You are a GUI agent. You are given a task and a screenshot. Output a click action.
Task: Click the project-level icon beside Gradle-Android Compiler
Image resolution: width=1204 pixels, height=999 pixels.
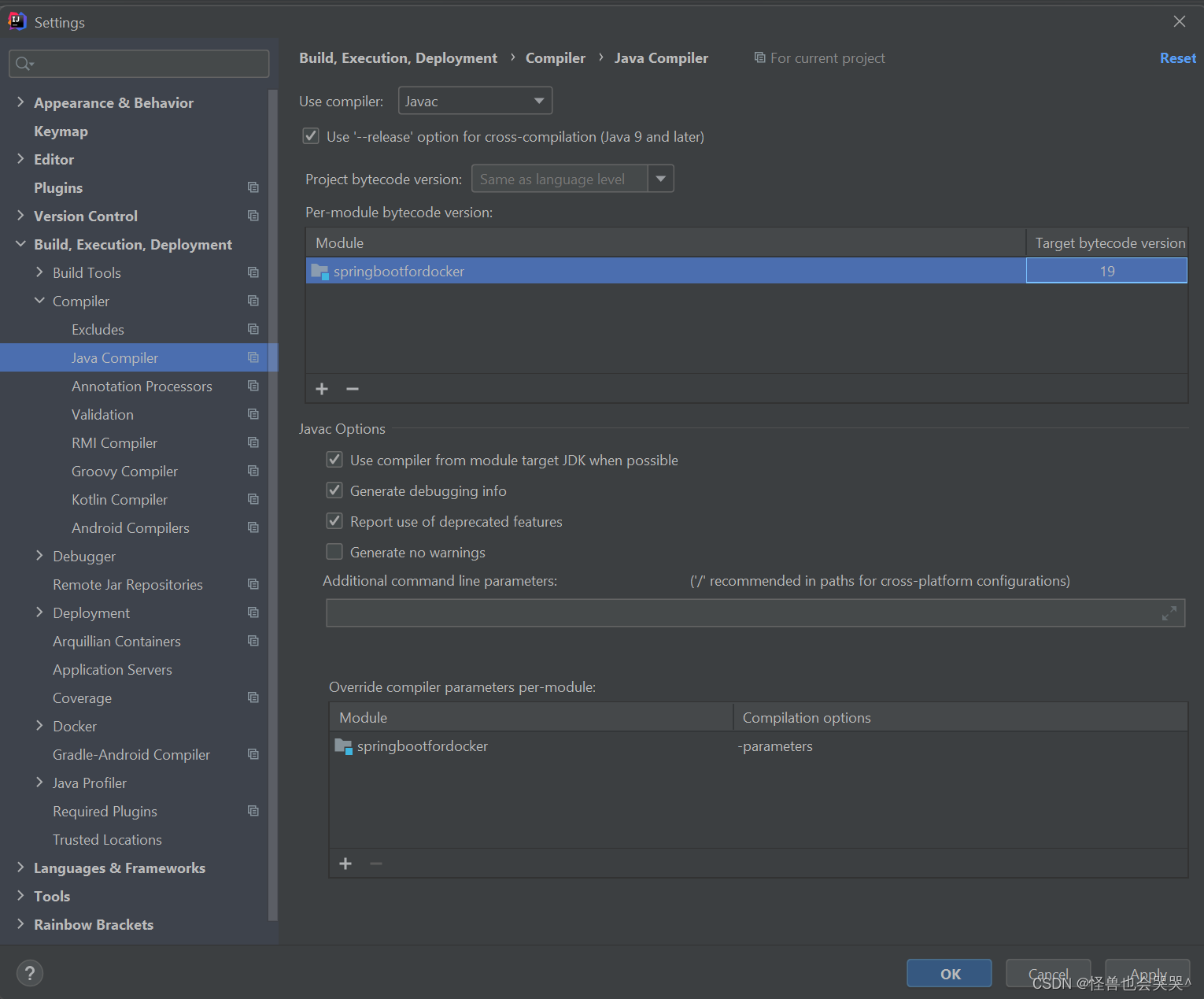pyautogui.click(x=253, y=754)
